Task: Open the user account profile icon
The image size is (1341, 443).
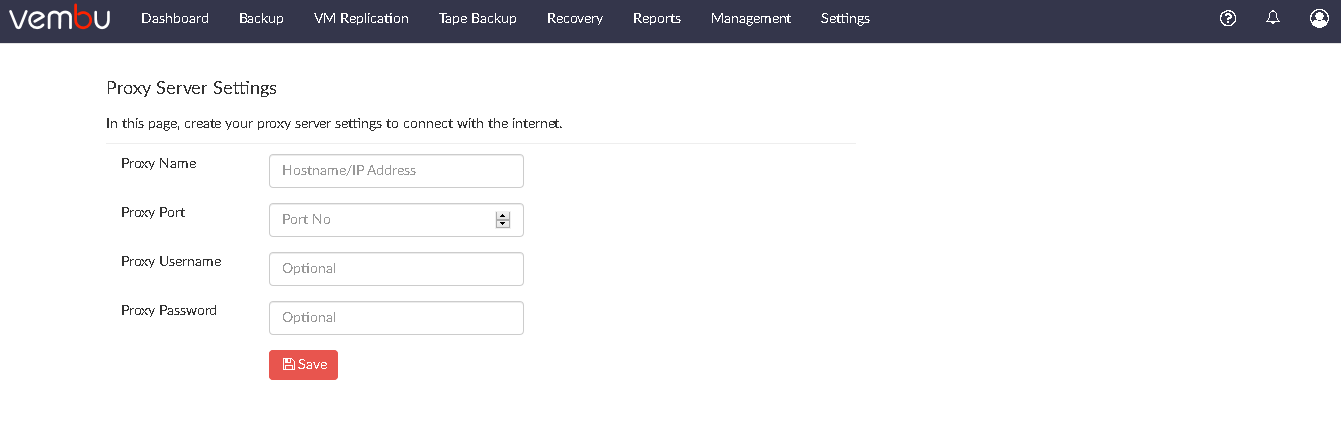Action: pos(1319,18)
